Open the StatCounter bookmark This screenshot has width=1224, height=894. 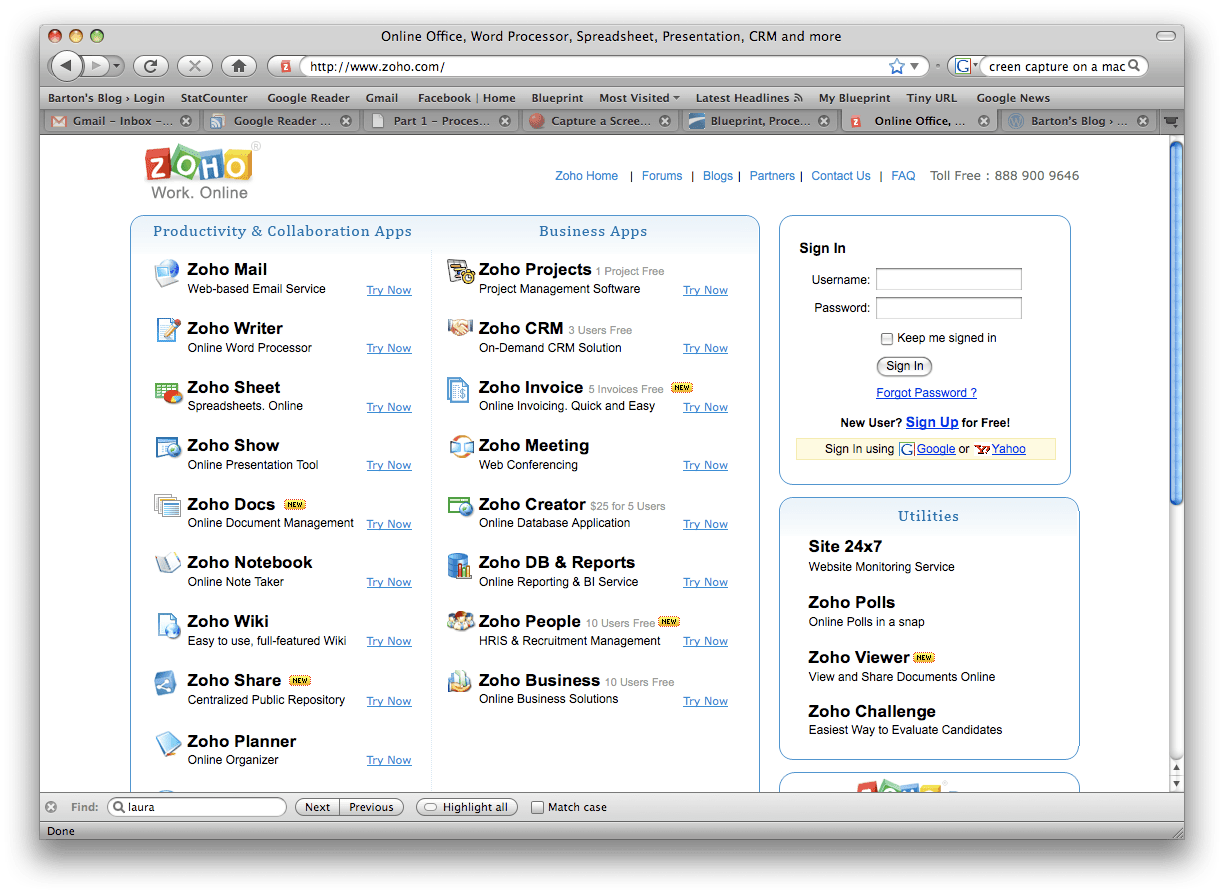[214, 98]
